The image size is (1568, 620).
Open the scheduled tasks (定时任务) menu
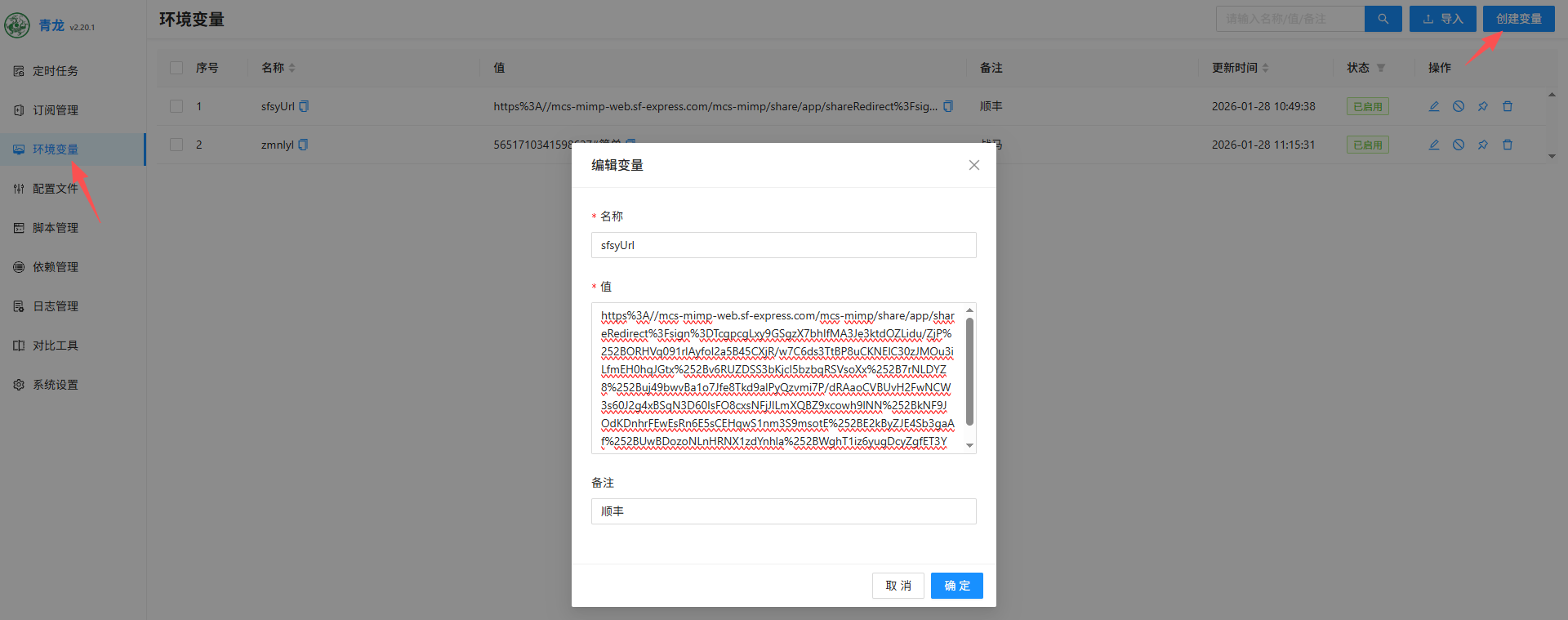point(56,71)
